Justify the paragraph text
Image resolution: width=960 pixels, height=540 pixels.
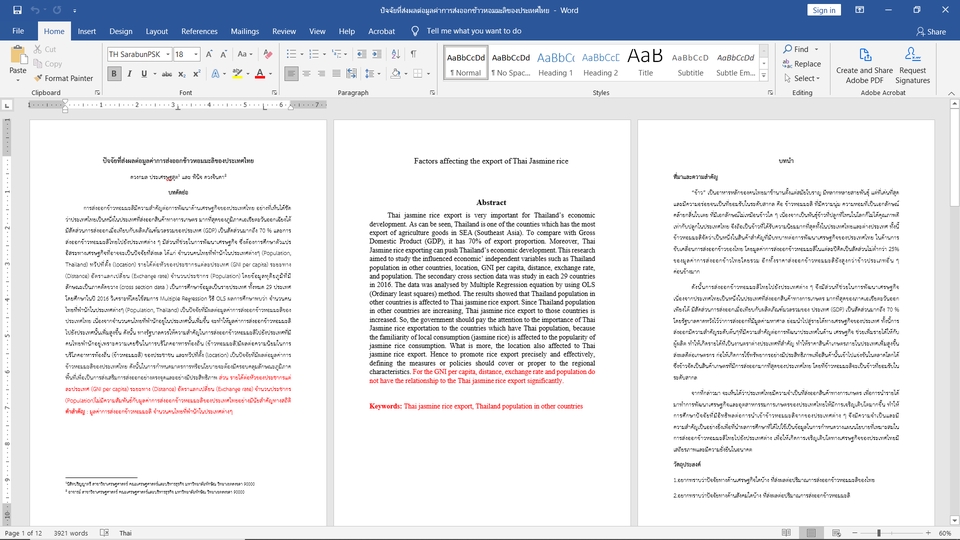[336, 74]
